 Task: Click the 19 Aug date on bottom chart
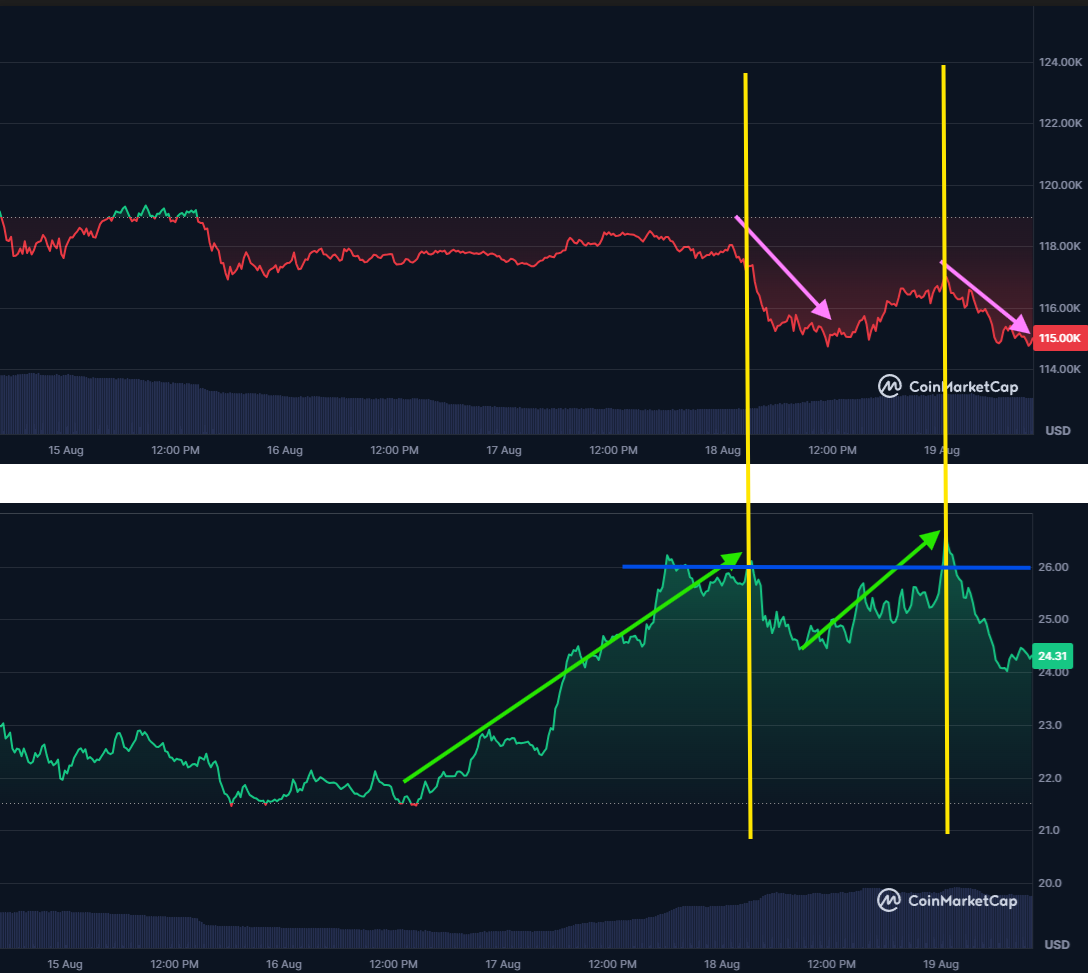pos(941,964)
